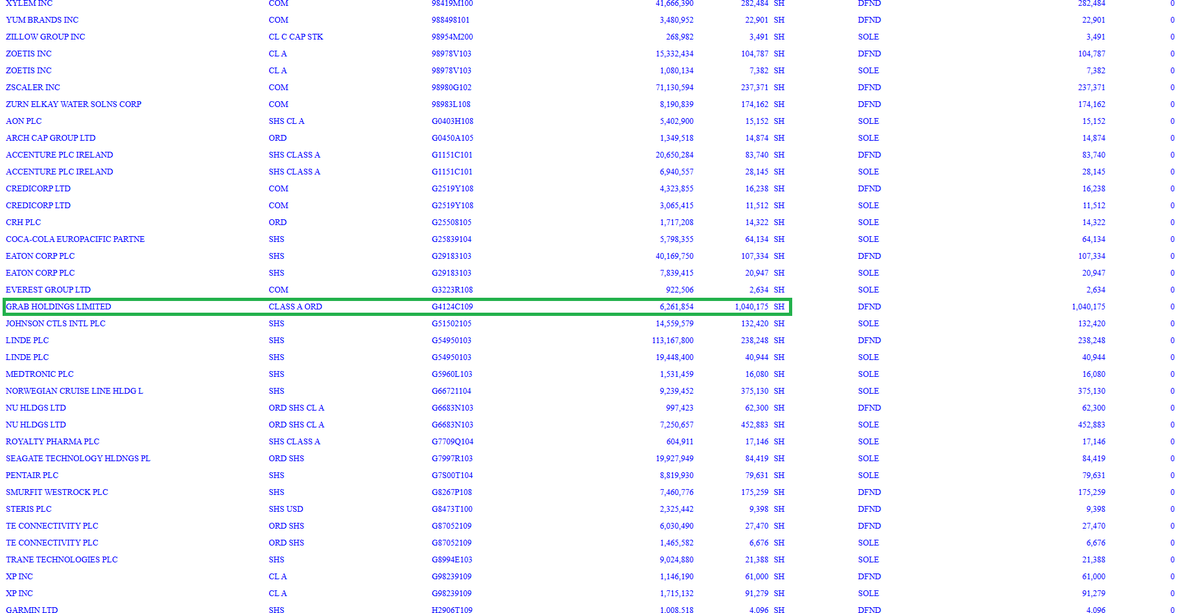Click the MEDTRONIC PLC issuer name
The image size is (1200, 613).
(40, 374)
